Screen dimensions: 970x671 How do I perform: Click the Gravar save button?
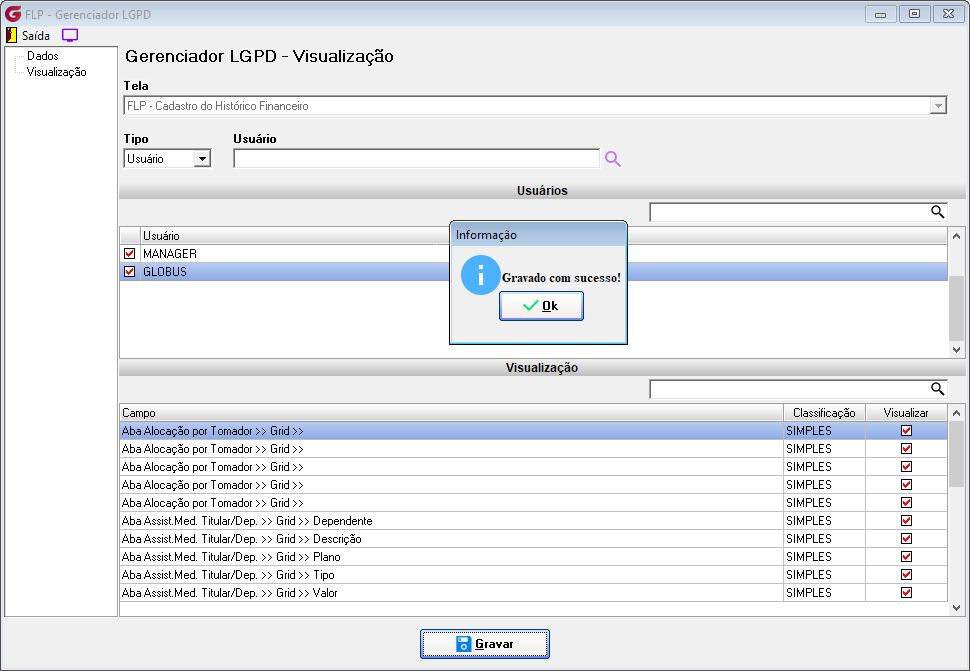485,644
